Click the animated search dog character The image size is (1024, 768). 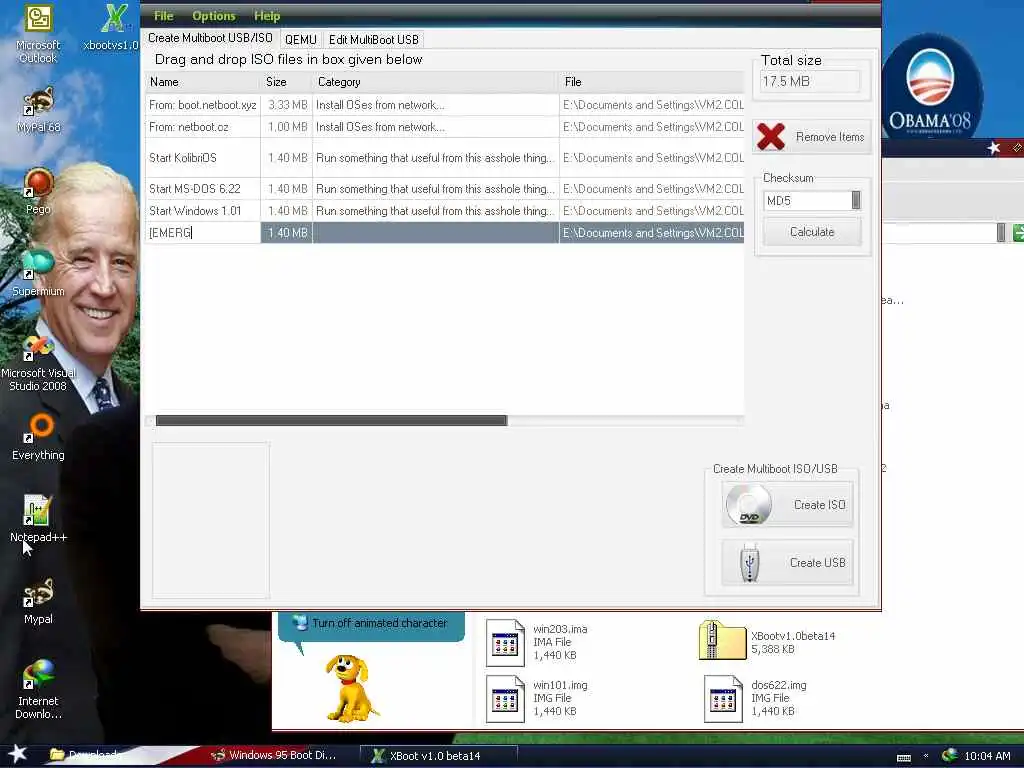tap(351, 689)
